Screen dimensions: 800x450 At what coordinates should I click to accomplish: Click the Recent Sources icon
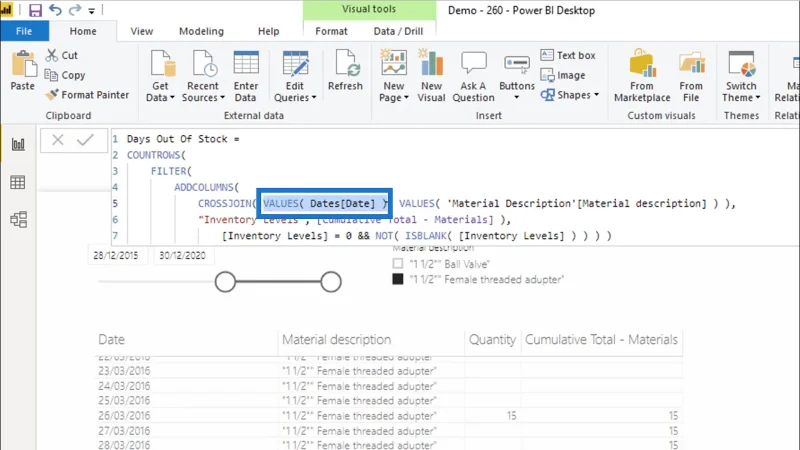coord(204,64)
